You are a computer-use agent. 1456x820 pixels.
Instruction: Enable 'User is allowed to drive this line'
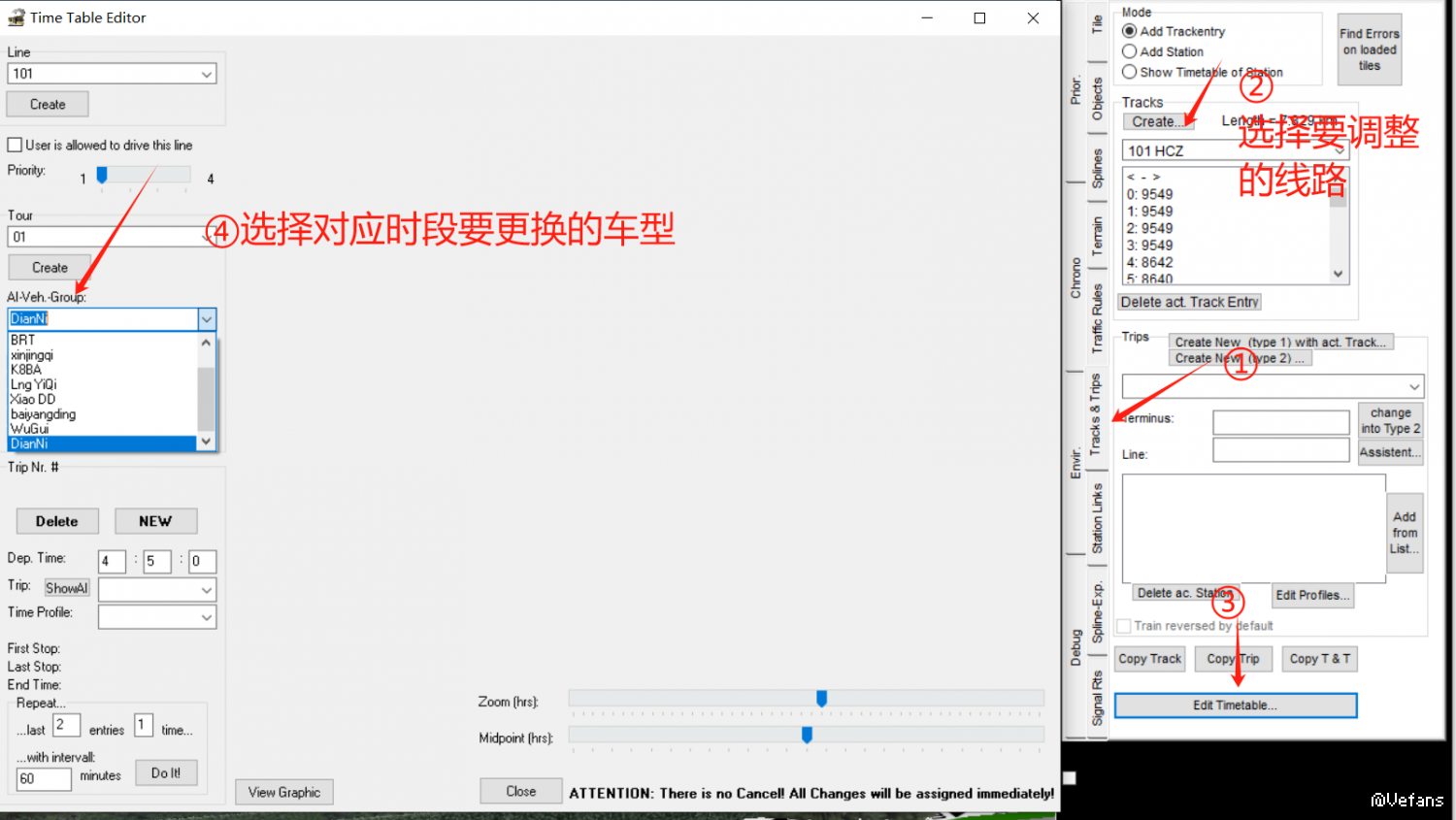pyautogui.click(x=16, y=146)
